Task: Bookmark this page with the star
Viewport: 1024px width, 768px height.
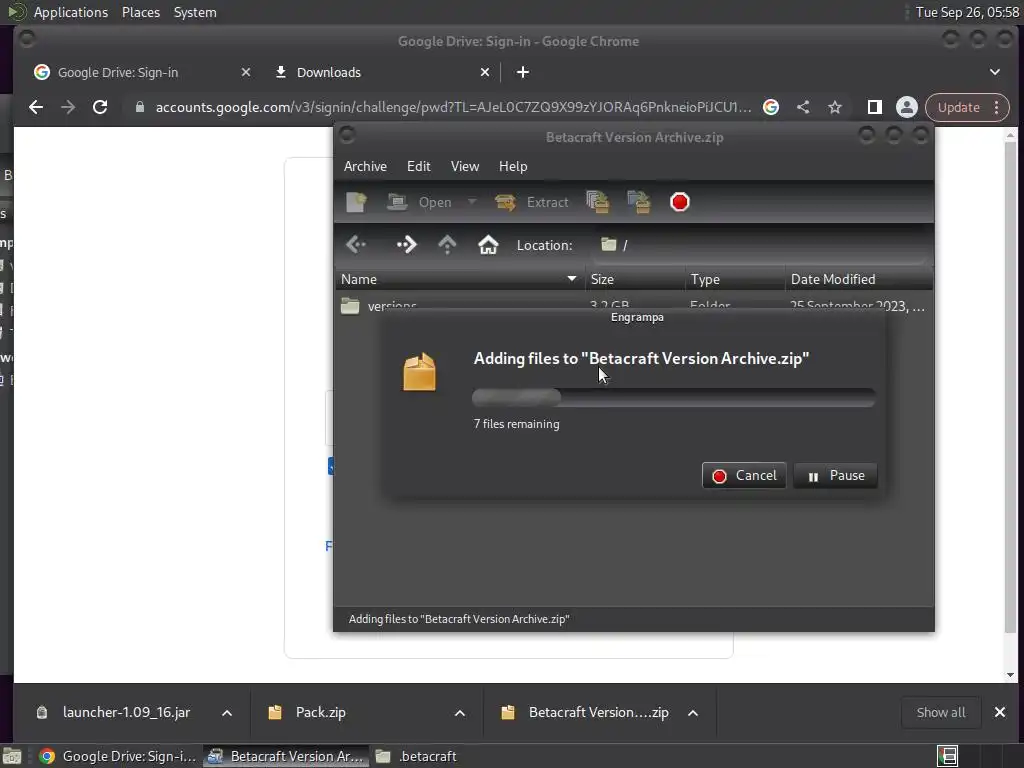Action: click(835, 107)
